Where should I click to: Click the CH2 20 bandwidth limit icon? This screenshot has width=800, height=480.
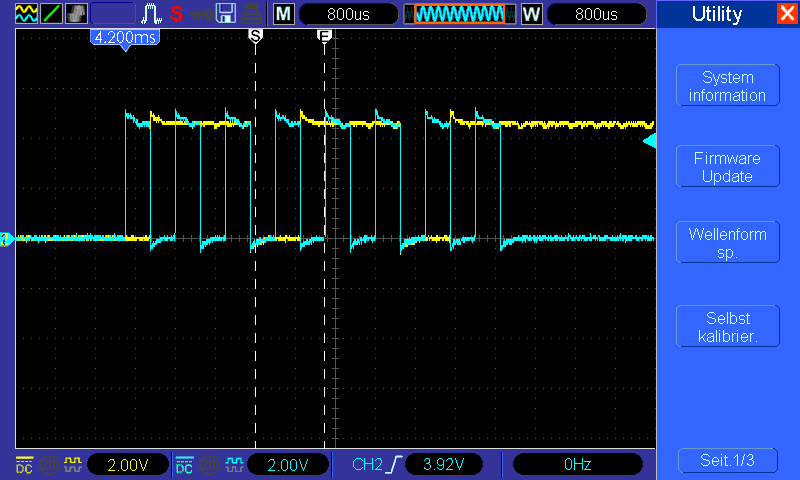pos(209,464)
